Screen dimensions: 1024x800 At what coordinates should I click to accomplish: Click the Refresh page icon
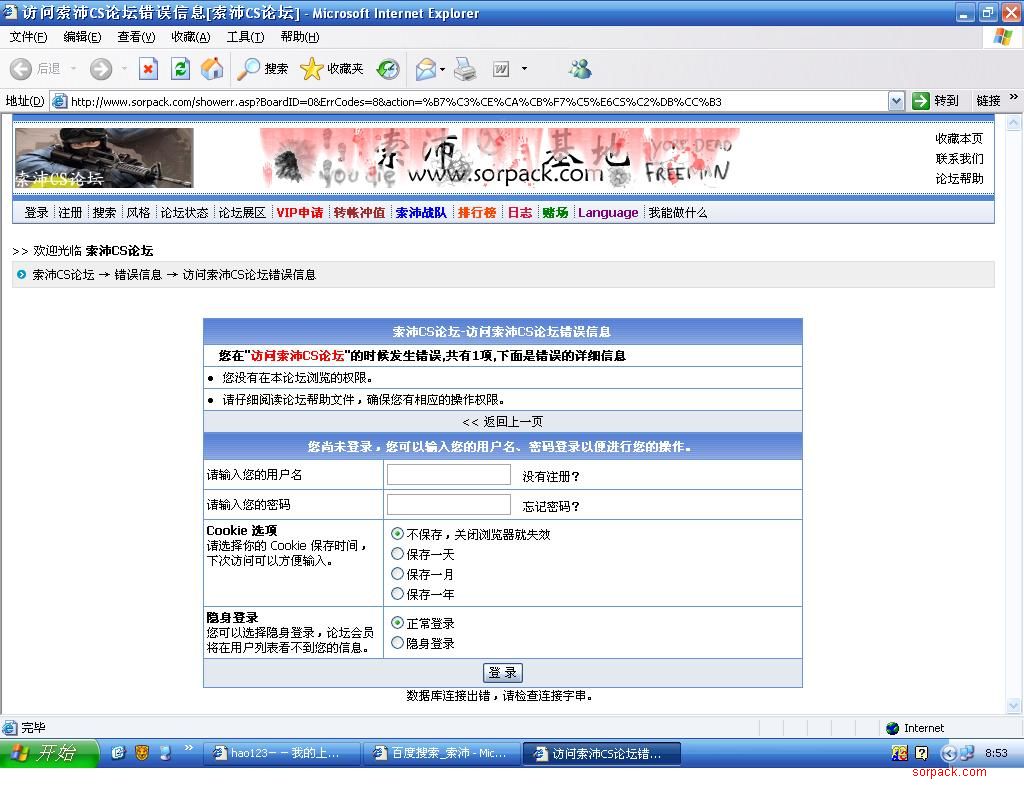[180, 69]
